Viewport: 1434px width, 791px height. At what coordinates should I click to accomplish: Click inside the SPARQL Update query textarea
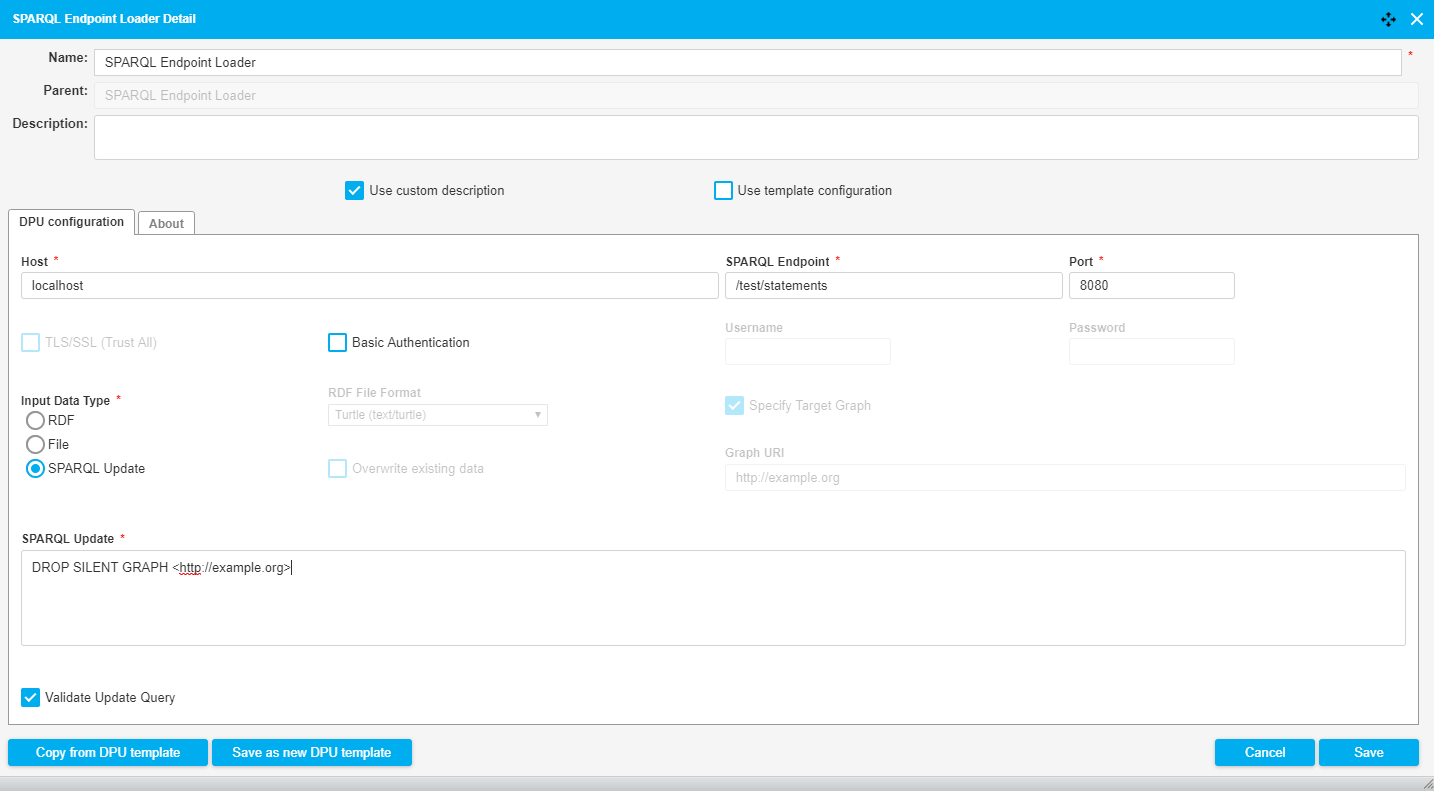pos(712,605)
